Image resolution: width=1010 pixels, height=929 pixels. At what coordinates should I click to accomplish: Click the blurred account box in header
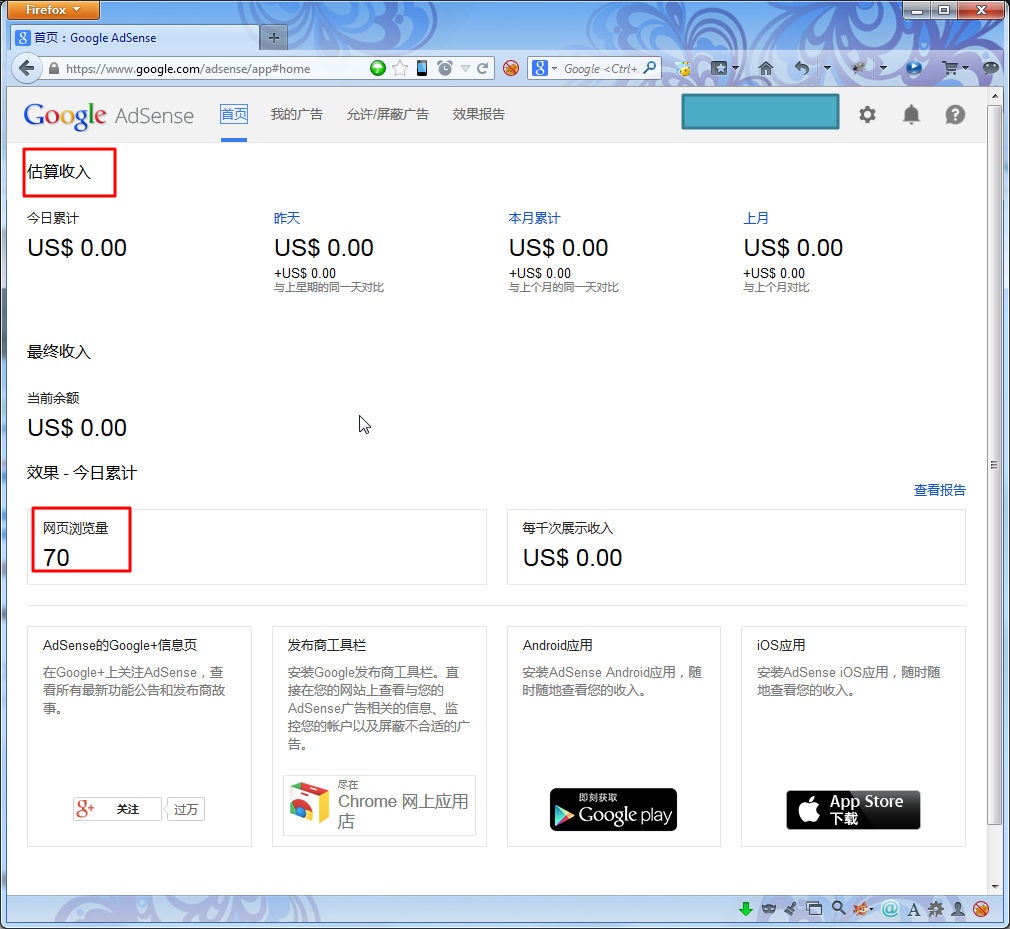click(x=760, y=111)
